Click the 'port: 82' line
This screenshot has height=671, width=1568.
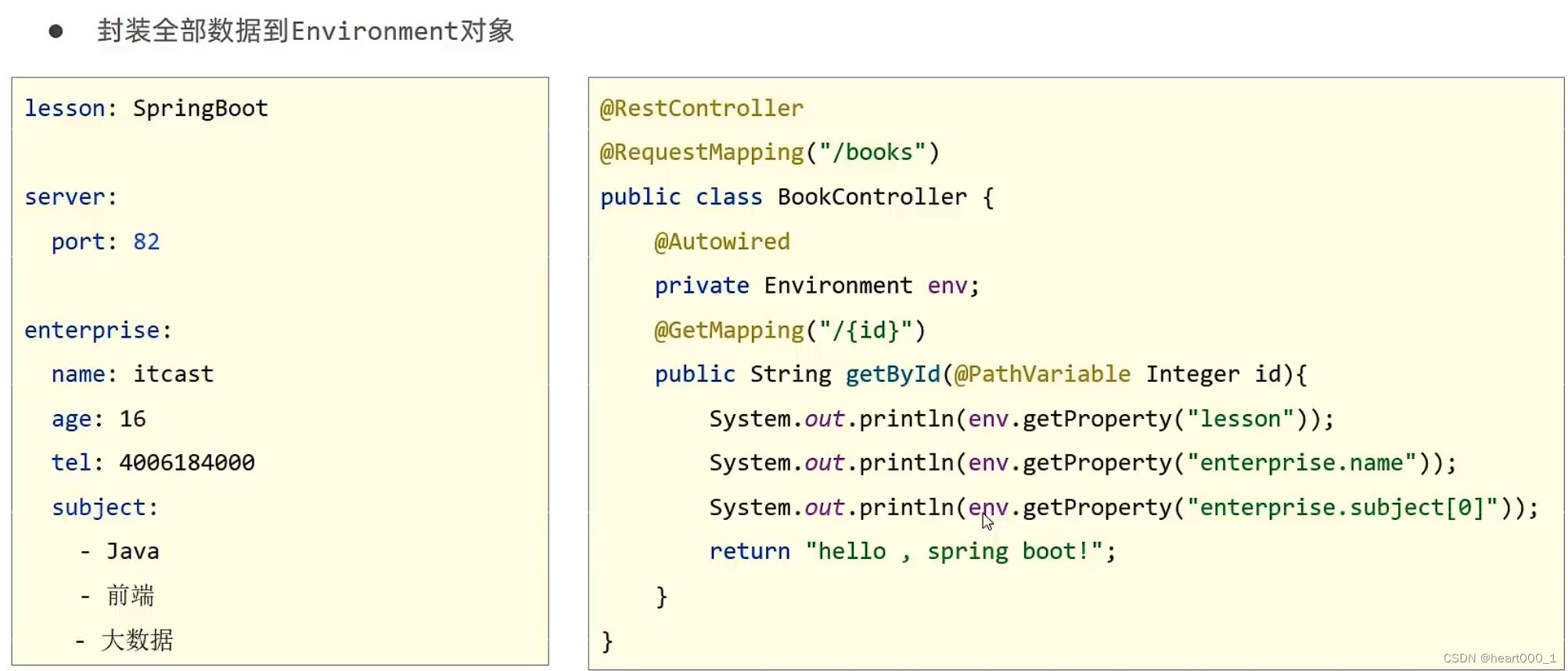[106, 241]
